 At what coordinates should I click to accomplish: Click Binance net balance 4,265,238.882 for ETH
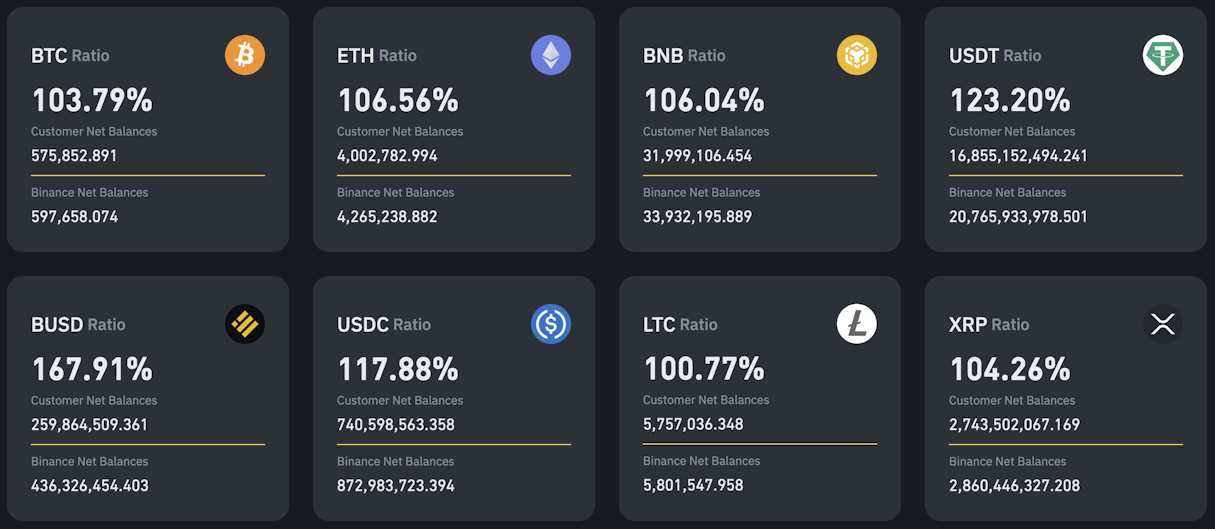click(x=387, y=217)
